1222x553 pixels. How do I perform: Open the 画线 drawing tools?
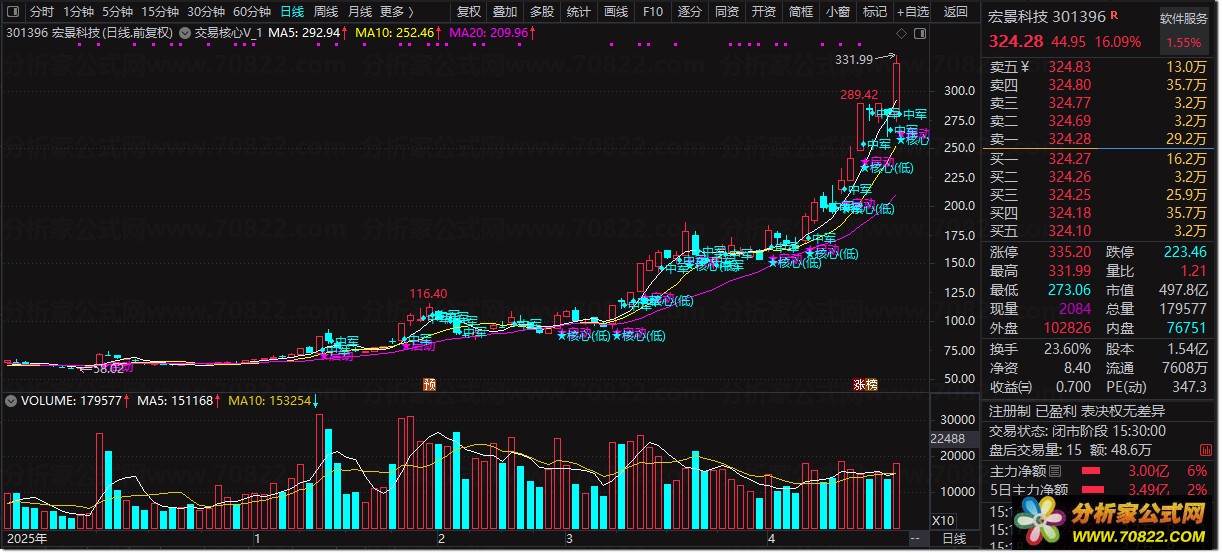click(x=616, y=12)
